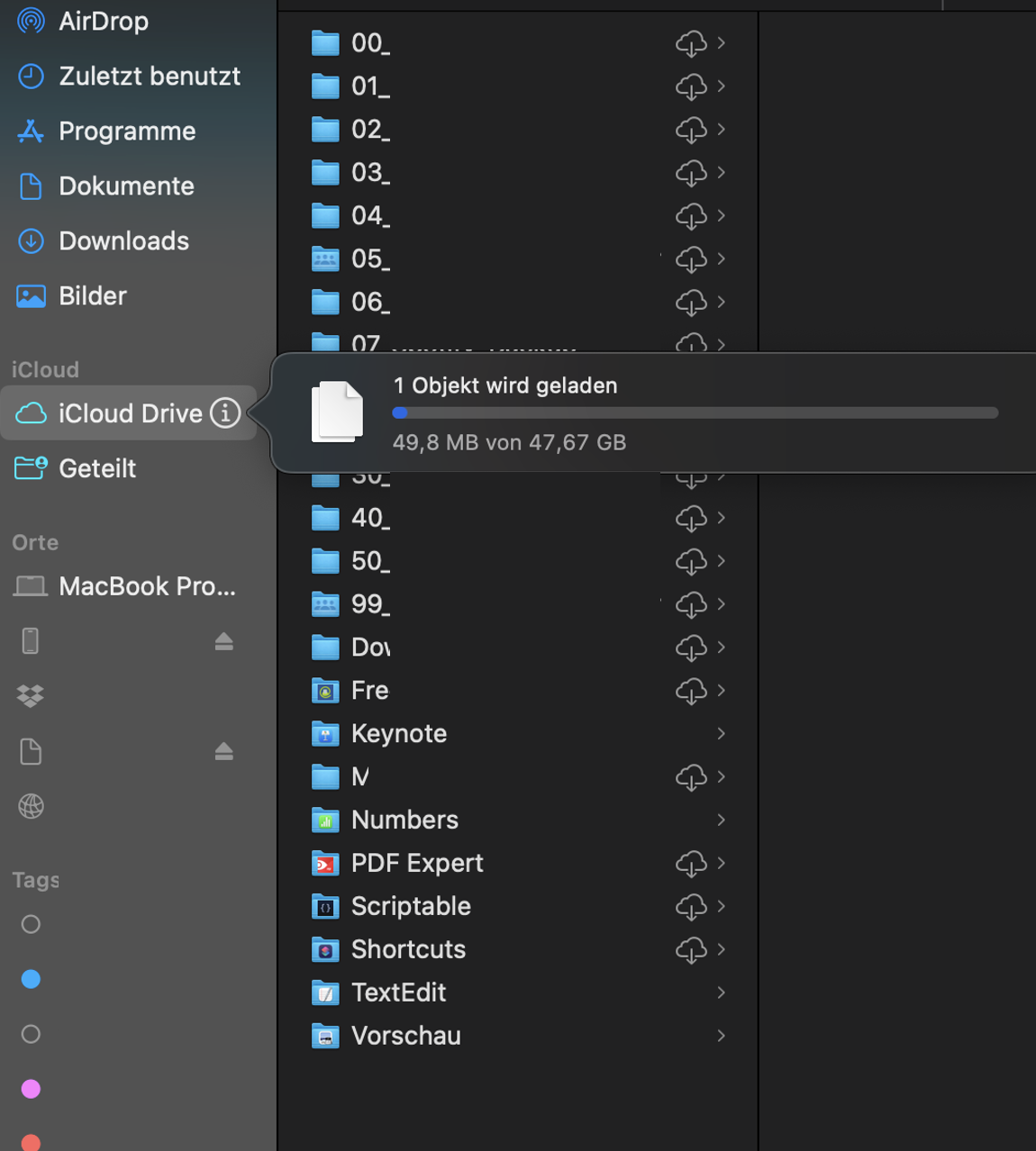Expand the TextEdit folder chevron
This screenshot has height=1151, width=1036.
coord(721,992)
